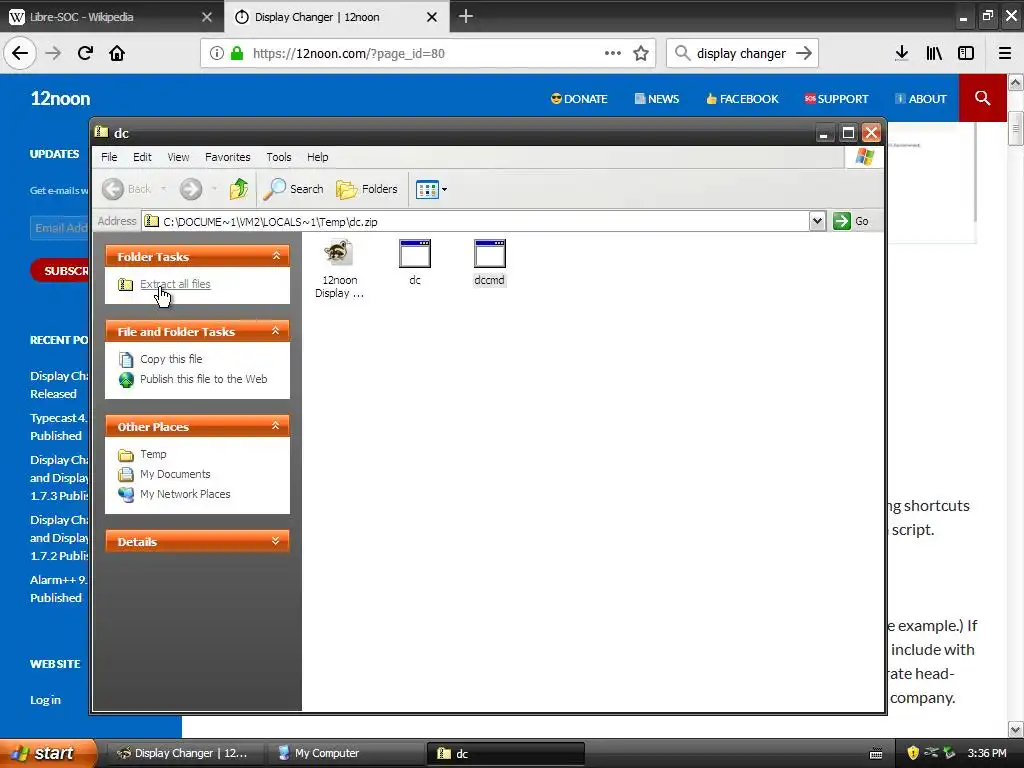
Task: Open the Tools menu
Action: tap(279, 157)
